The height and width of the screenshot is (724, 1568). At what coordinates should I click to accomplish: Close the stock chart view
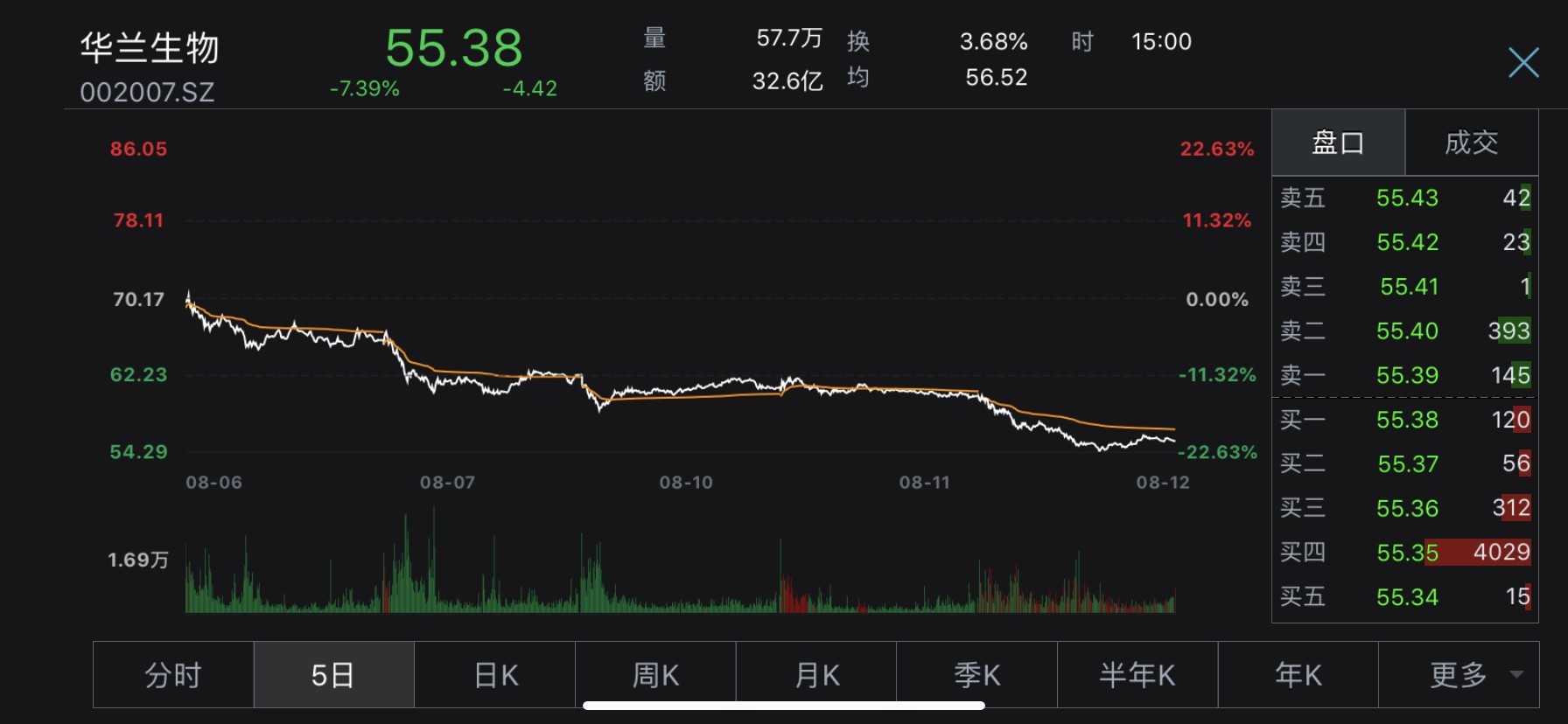click(1523, 63)
